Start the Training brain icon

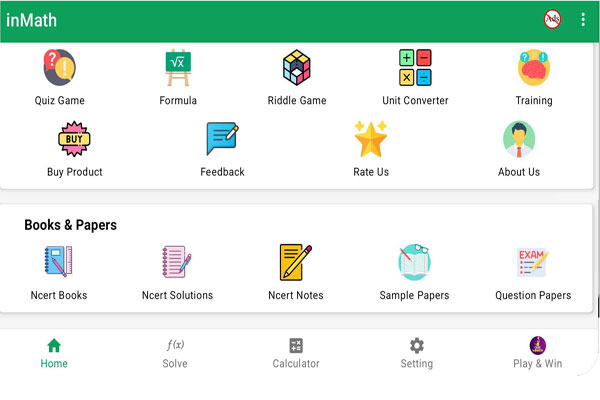[533, 68]
